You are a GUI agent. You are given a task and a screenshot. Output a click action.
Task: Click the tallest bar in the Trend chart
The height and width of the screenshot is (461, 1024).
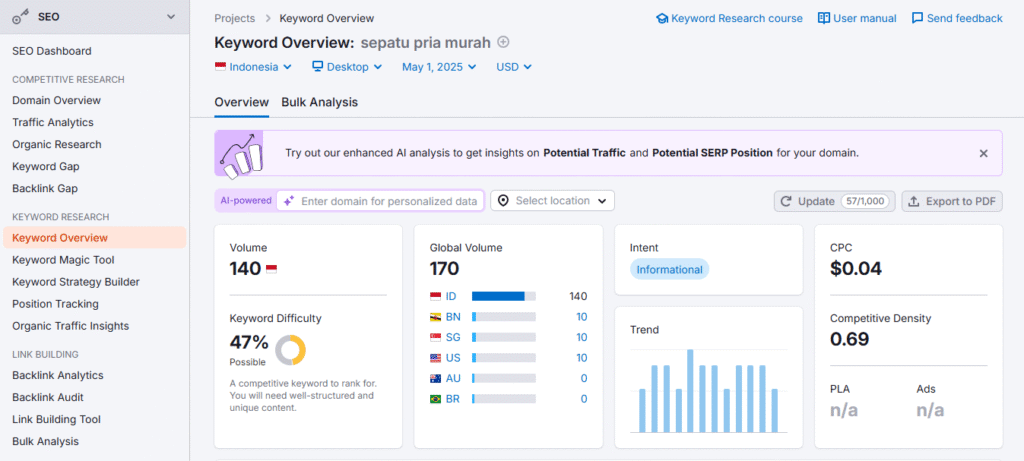point(690,390)
